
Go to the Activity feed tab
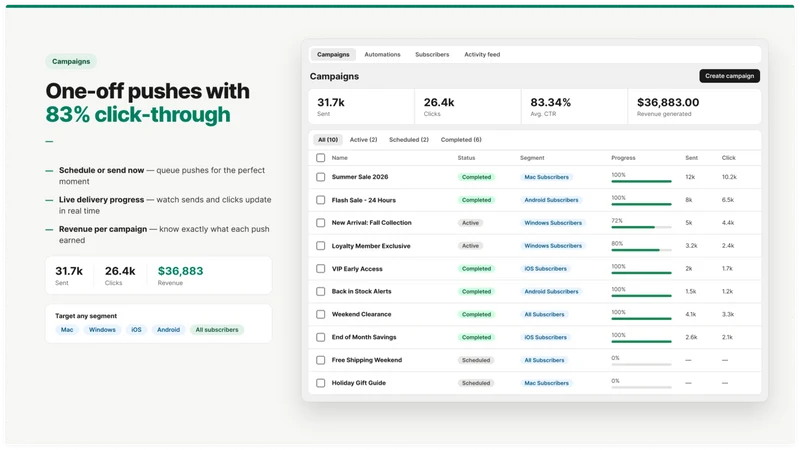[x=482, y=55]
